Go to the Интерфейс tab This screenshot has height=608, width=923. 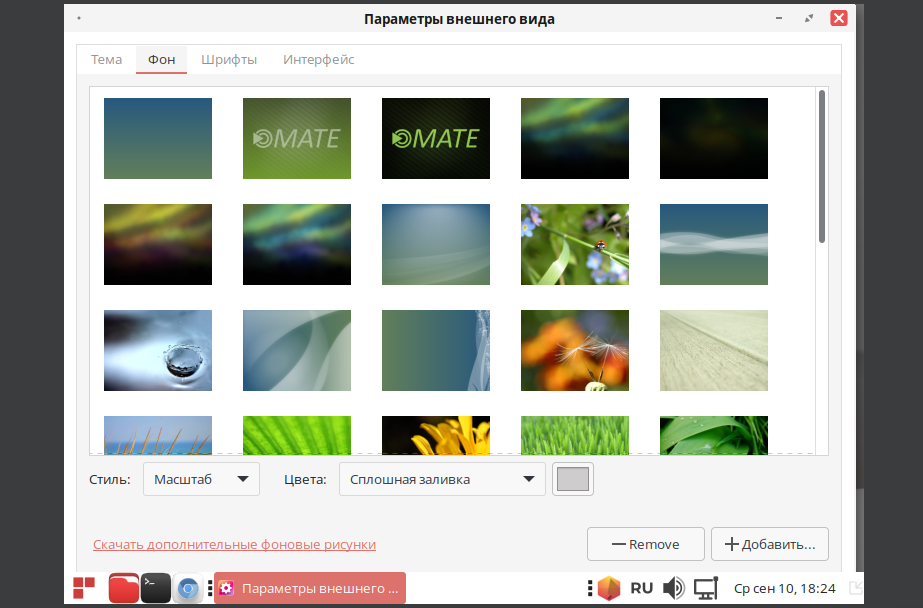[x=318, y=59]
